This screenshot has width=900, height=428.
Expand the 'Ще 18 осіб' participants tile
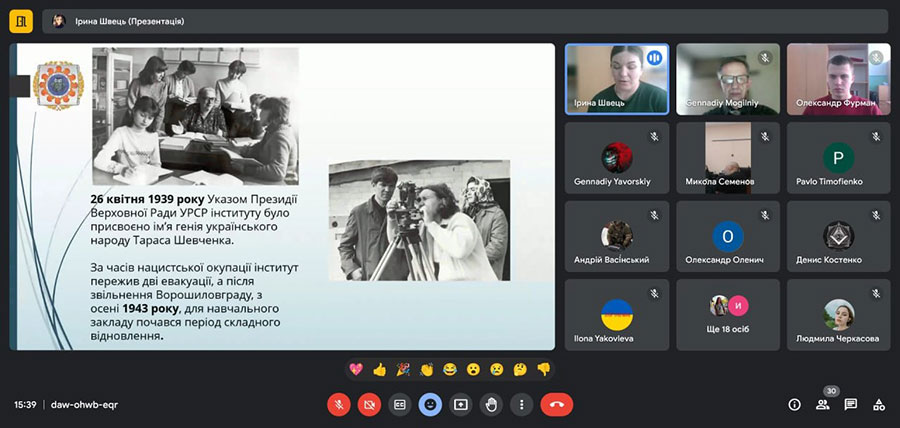click(728, 314)
